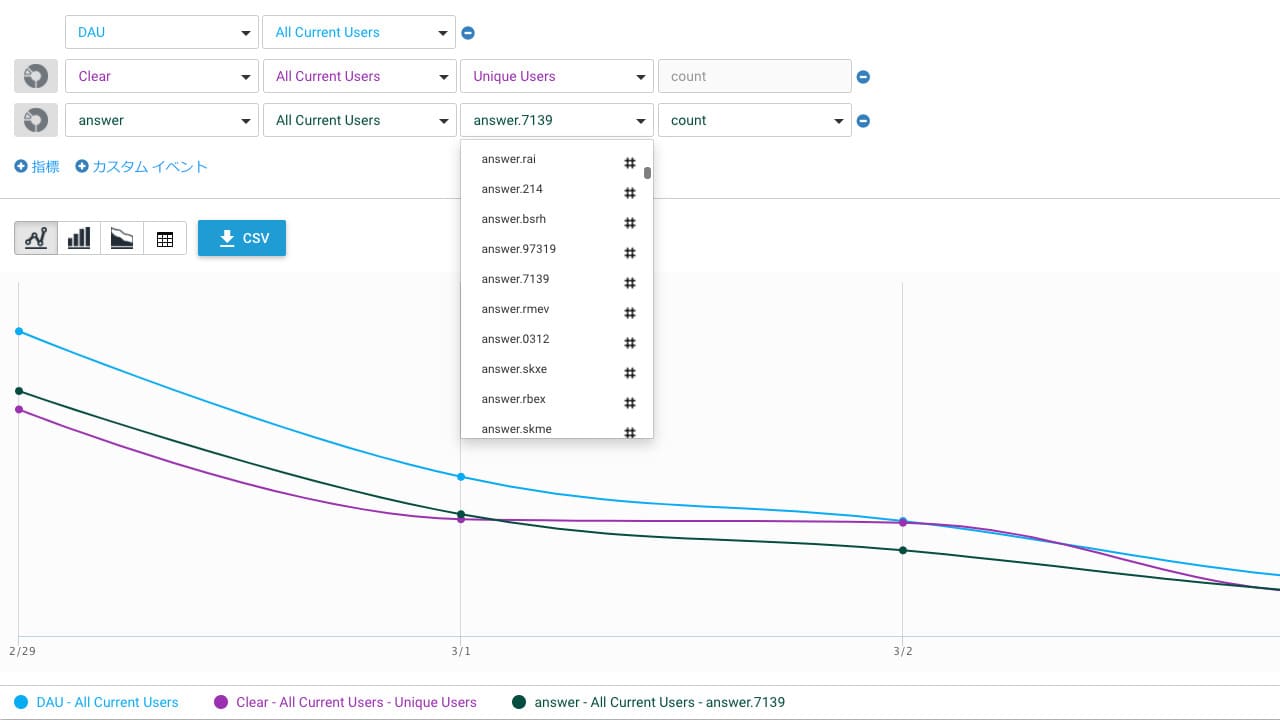Select the line chart view icon
Viewport: 1280px width, 720px height.
click(x=36, y=238)
